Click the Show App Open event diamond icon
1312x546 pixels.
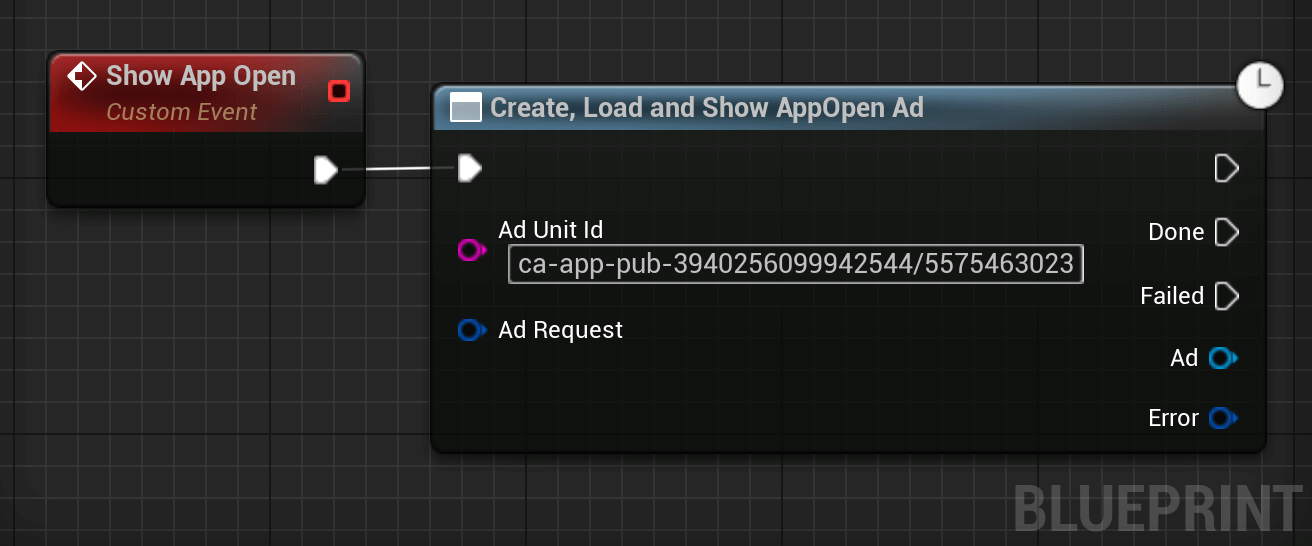(81, 76)
